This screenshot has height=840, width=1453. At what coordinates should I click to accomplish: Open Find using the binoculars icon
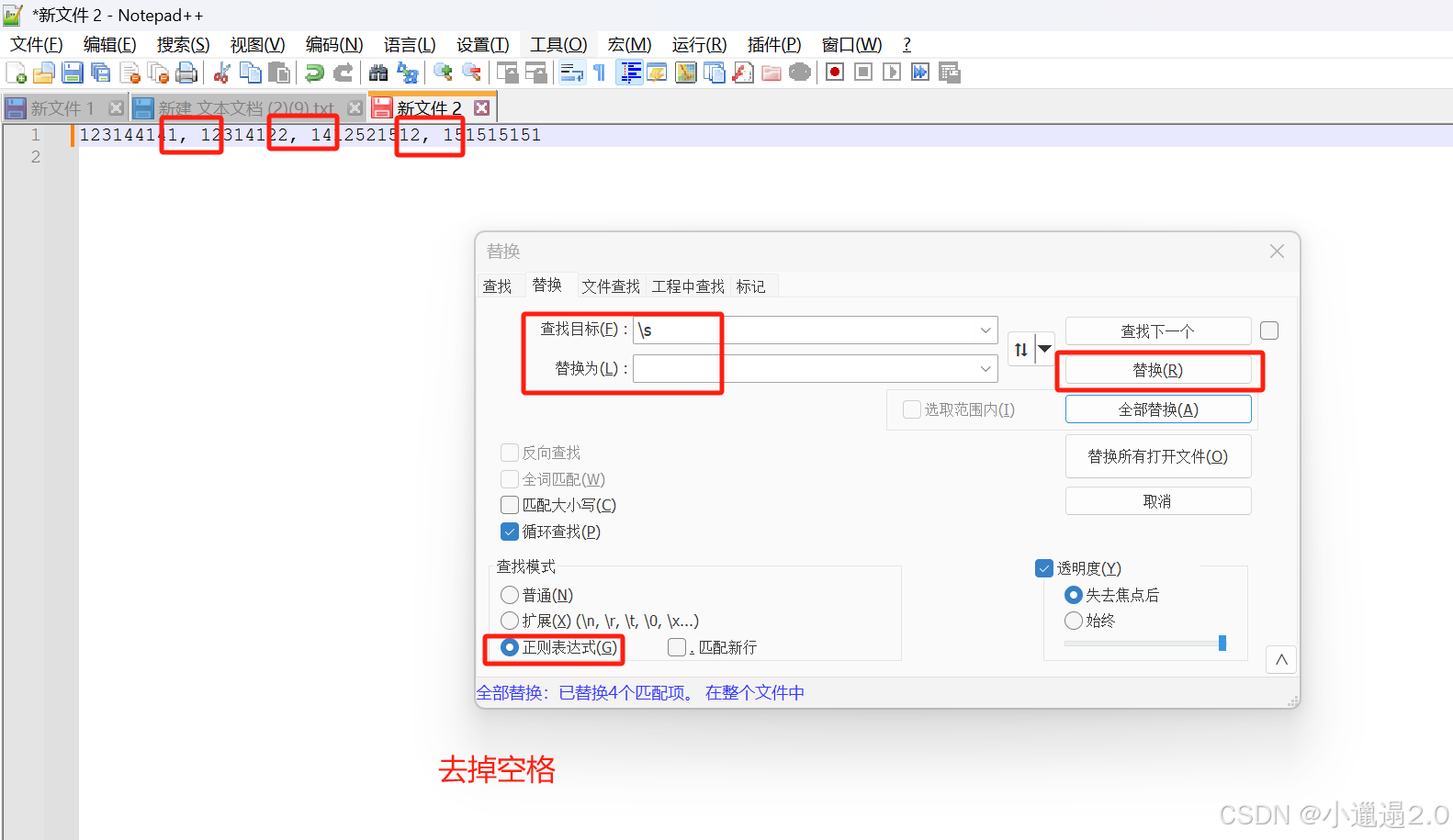[378, 73]
